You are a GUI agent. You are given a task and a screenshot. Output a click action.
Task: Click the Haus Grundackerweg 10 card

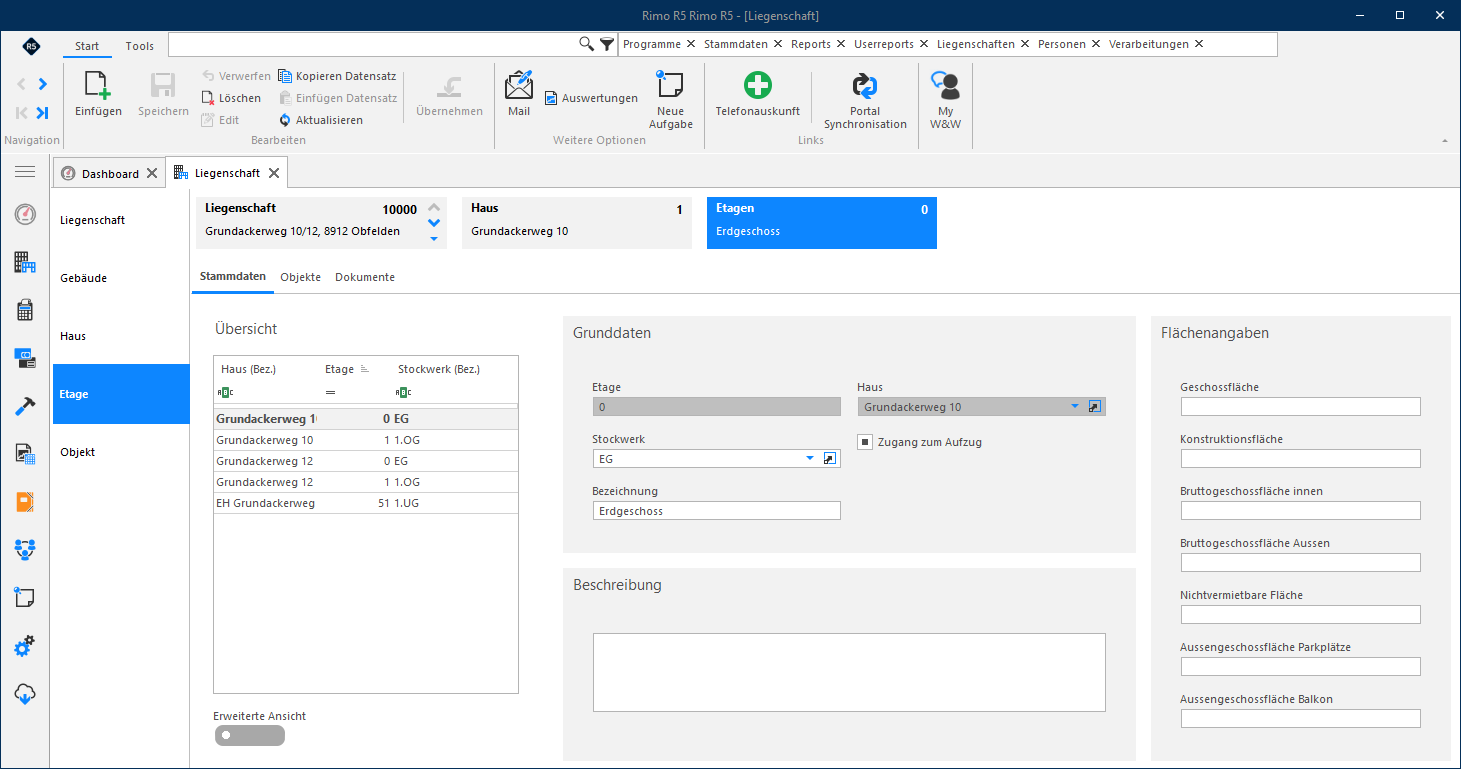pyautogui.click(x=577, y=222)
